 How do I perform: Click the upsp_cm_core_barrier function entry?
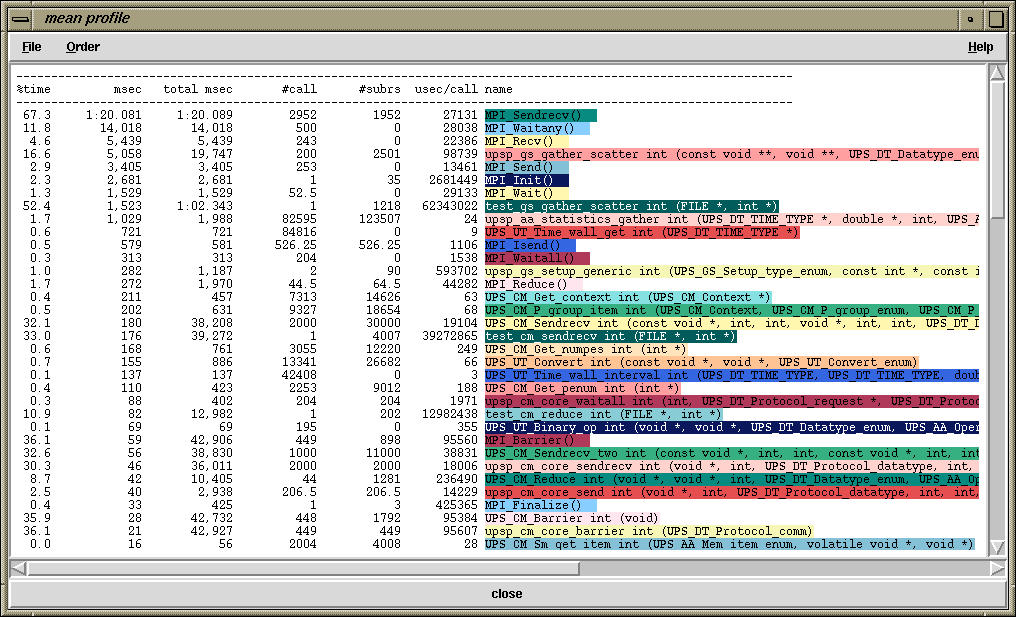649,530
